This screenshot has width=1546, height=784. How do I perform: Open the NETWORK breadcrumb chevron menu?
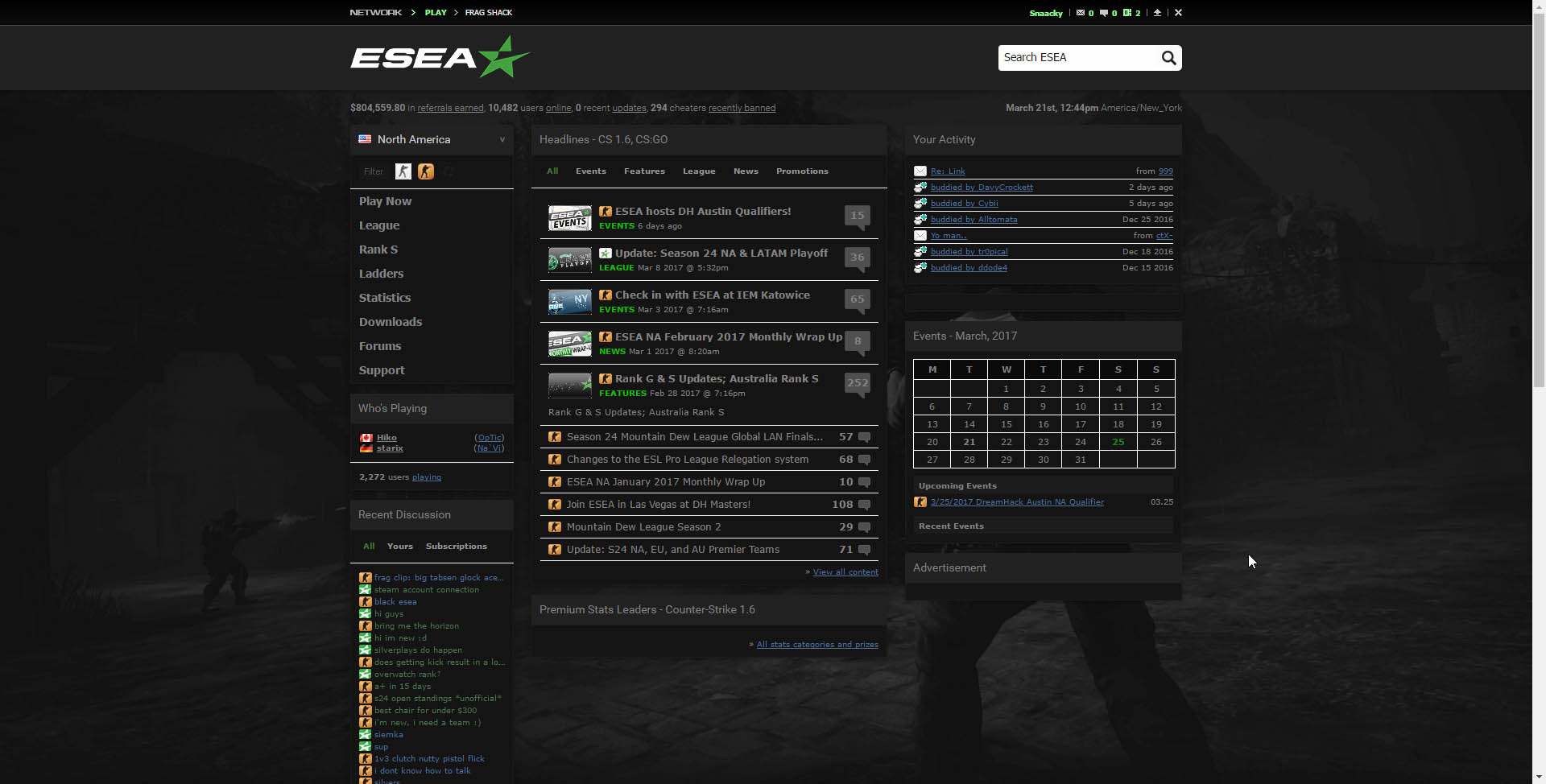click(411, 12)
